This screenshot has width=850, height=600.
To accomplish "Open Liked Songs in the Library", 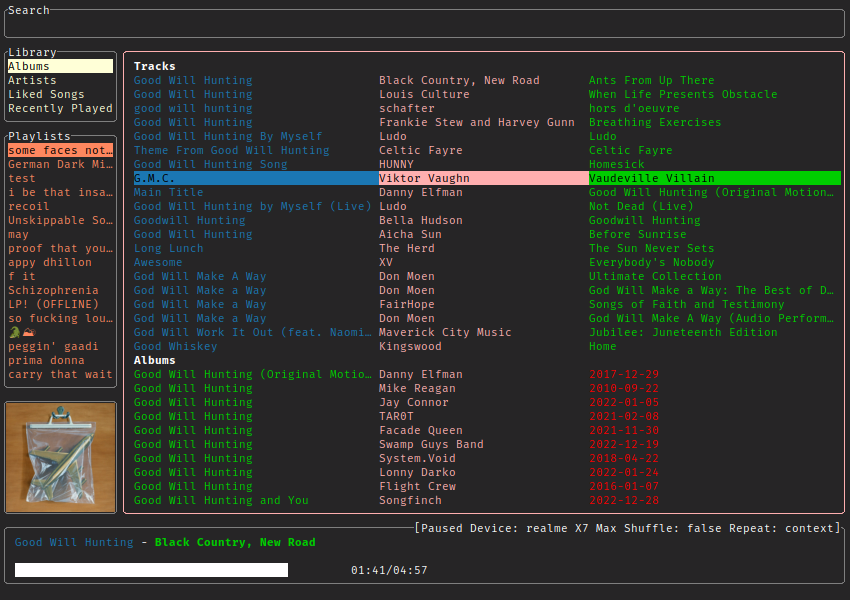I will [46, 94].
